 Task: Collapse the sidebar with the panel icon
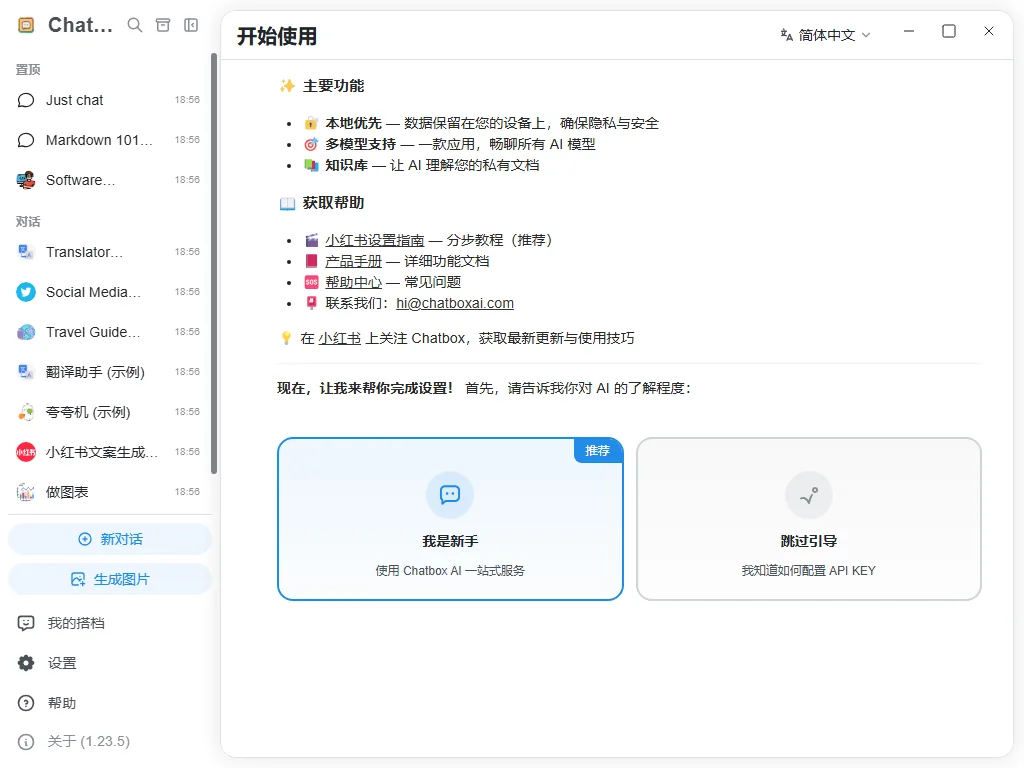coord(191,25)
